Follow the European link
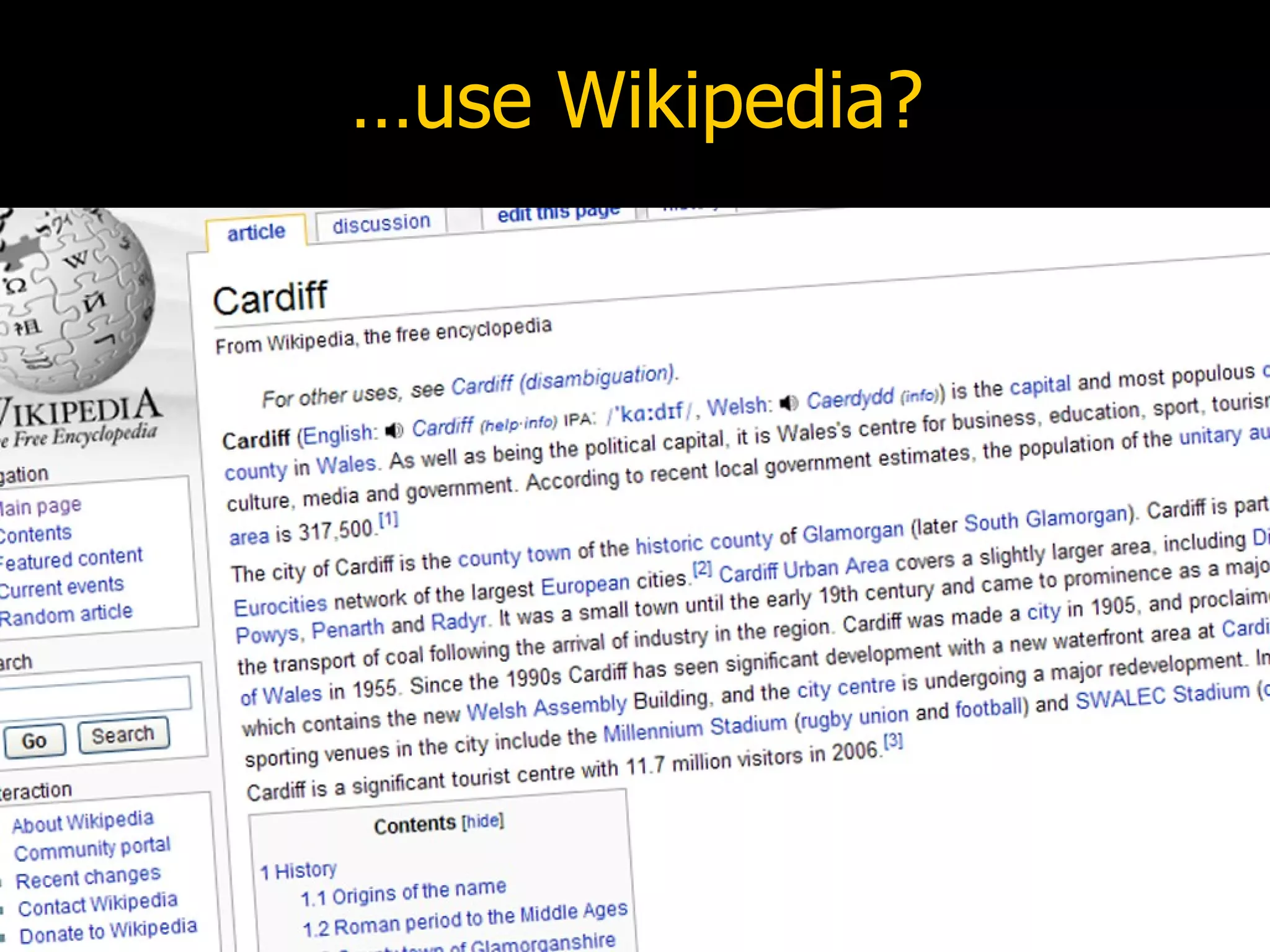Viewport: 1270px width, 952px height. (585, 584)
